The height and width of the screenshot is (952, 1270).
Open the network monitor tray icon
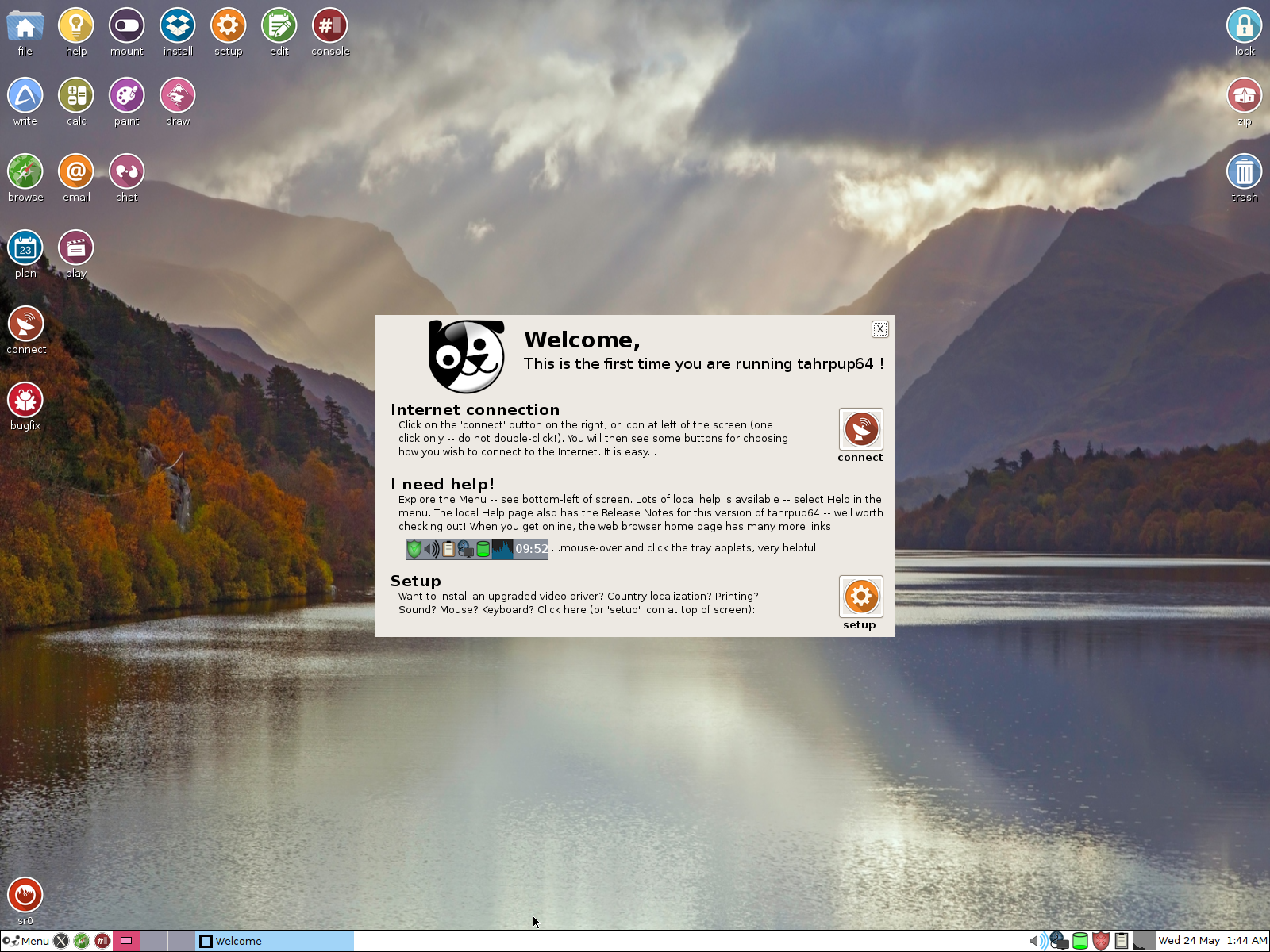(x=1058, y=941)
